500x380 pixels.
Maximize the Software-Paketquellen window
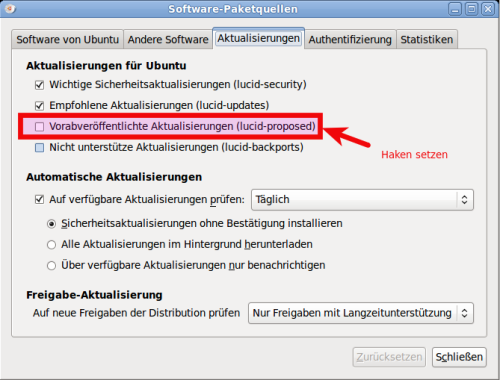471,9
